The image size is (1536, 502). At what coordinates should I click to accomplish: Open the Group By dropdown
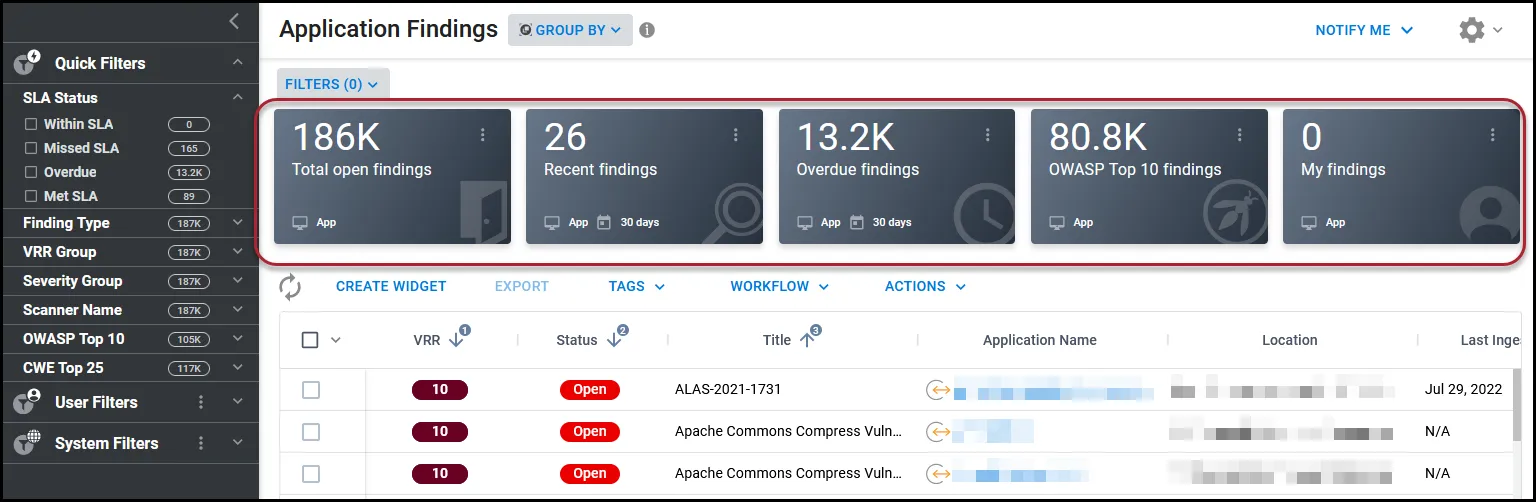(x=570, y=30)
